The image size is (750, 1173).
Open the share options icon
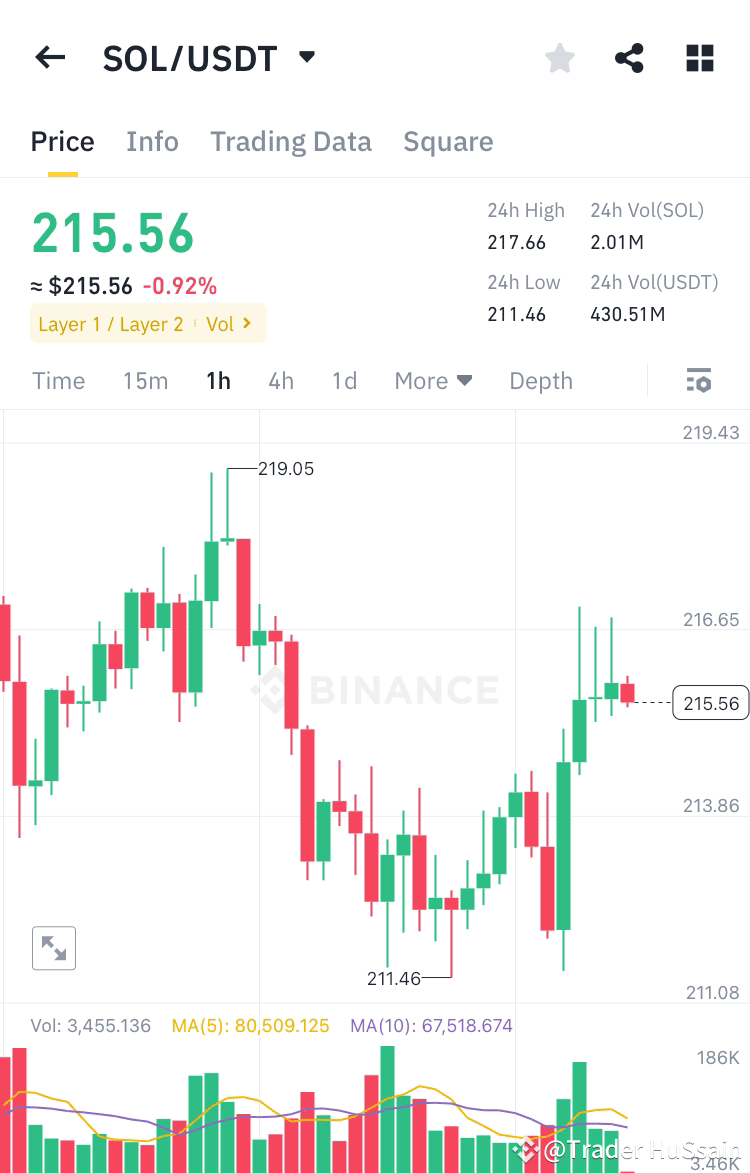(629, 58)
